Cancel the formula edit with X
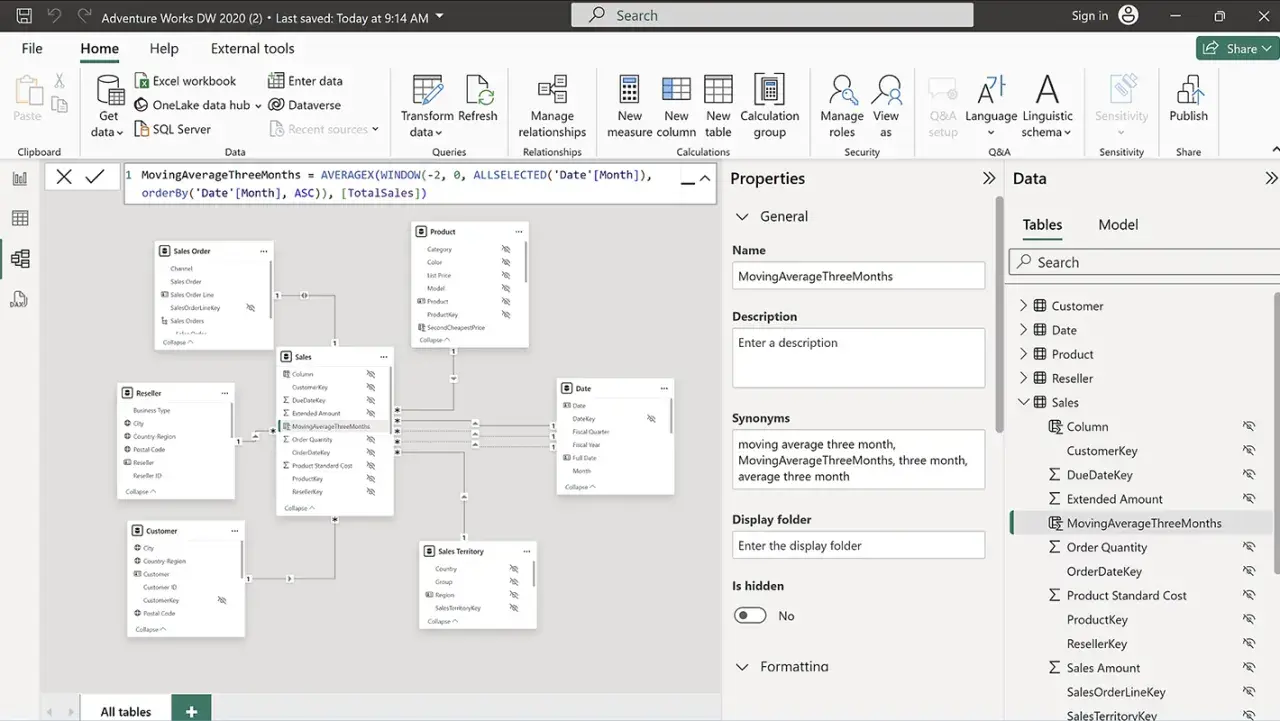 point(64,177)
